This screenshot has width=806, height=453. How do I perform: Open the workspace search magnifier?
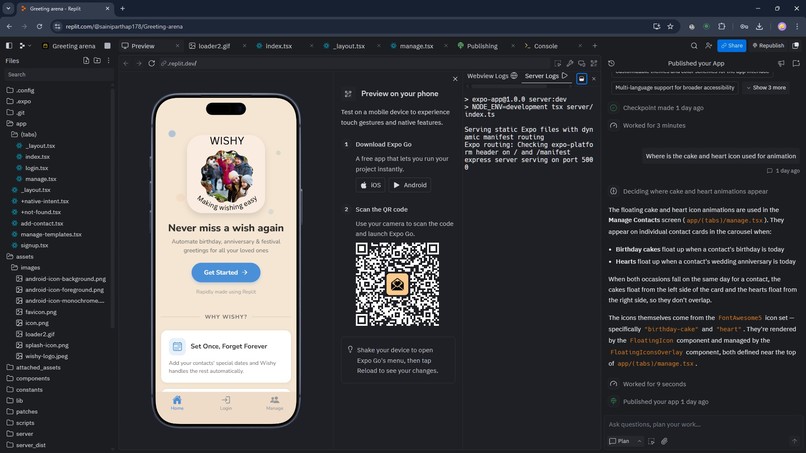coord(694,46)
